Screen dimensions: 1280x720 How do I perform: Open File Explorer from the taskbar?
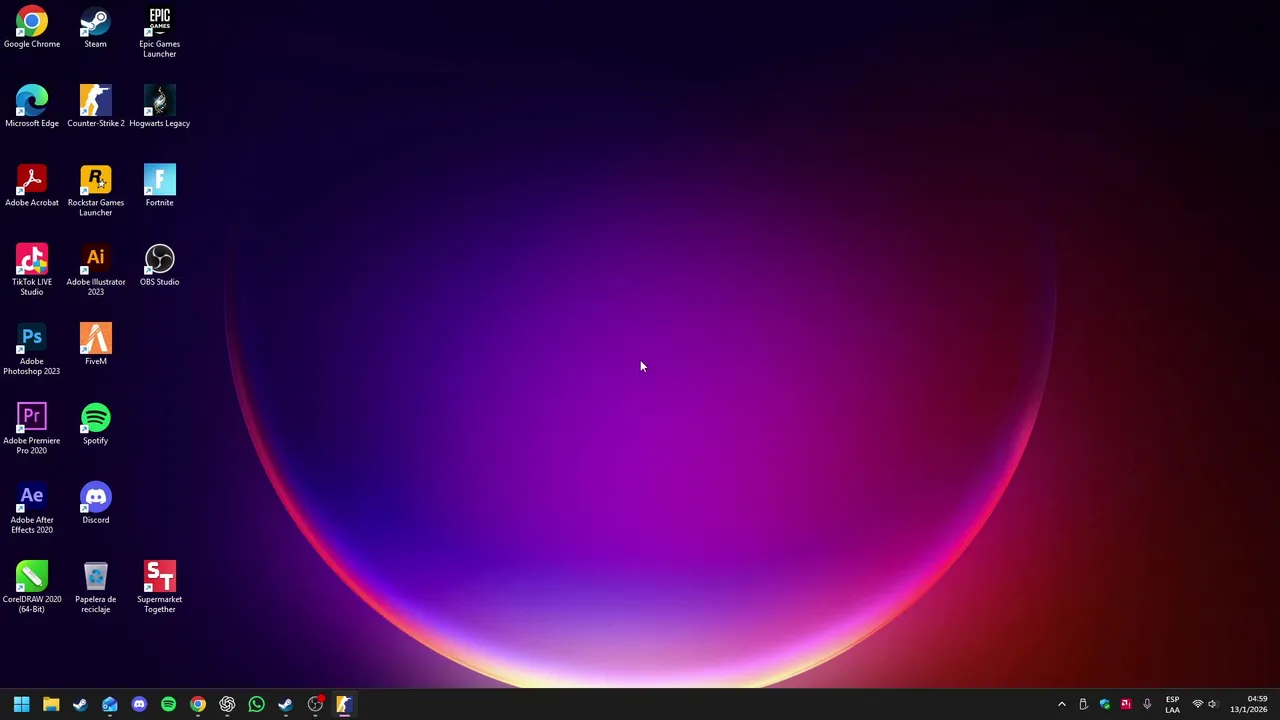[x=51, y=704]
